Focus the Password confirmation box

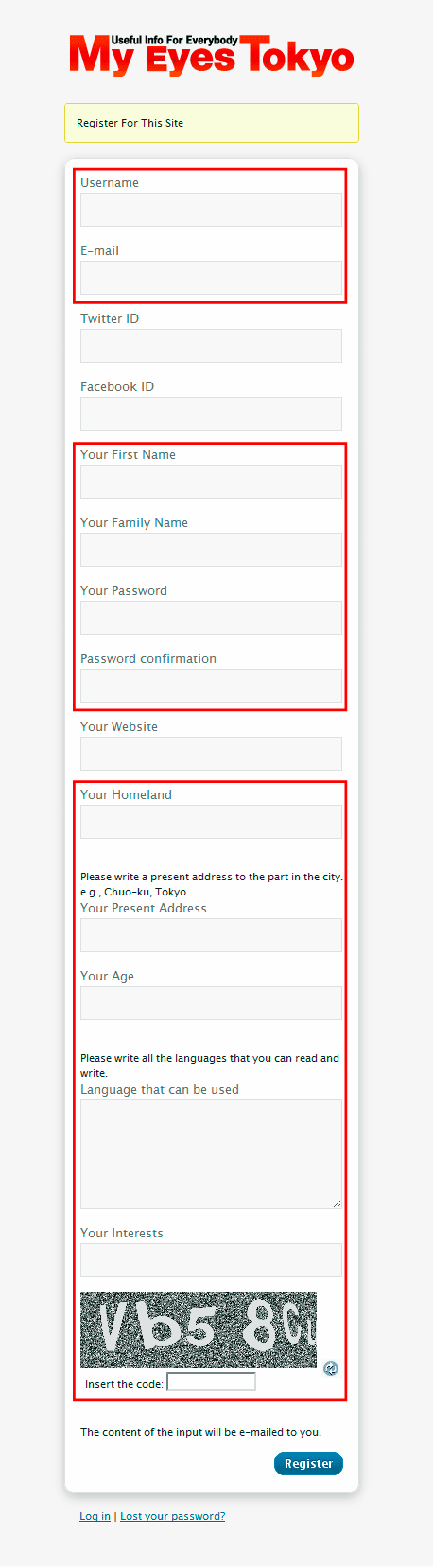click(x=211, y=686)
